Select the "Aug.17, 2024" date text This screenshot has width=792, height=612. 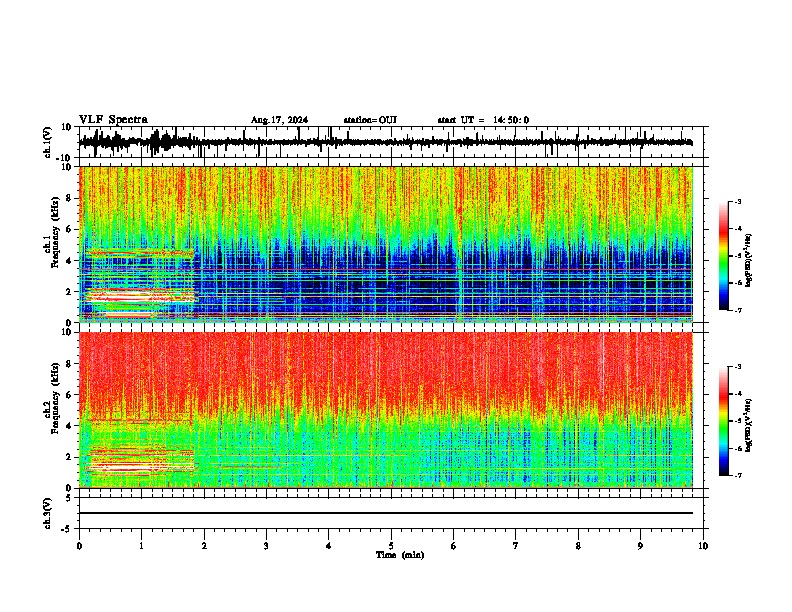279,120
